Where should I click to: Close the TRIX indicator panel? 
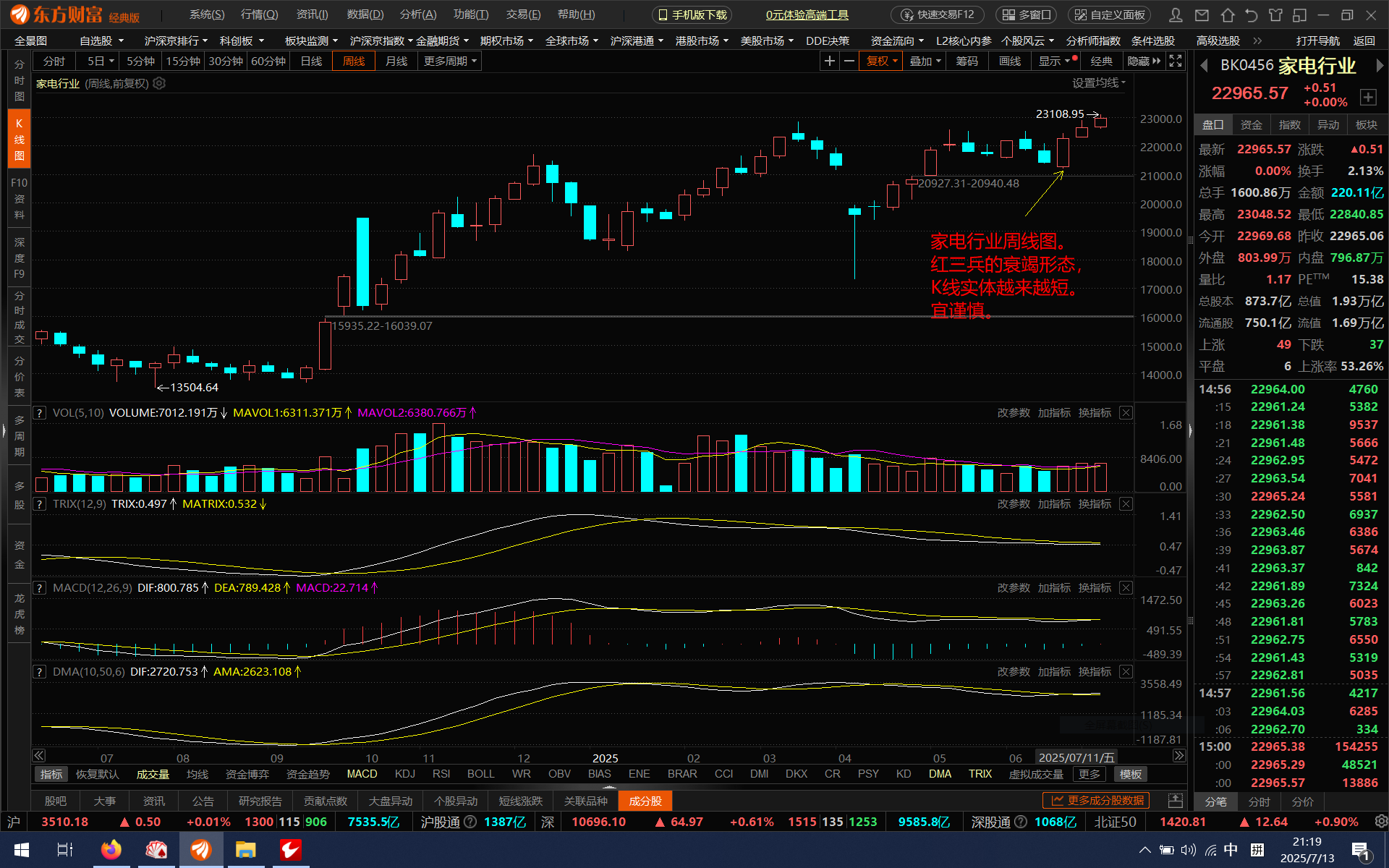(x=1126, y=504)
